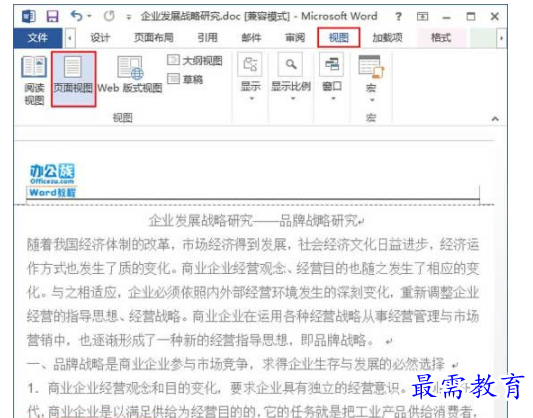Click the line starting 经营的指导思想
This screenshot has width=533, height=418.
(253, 316)
